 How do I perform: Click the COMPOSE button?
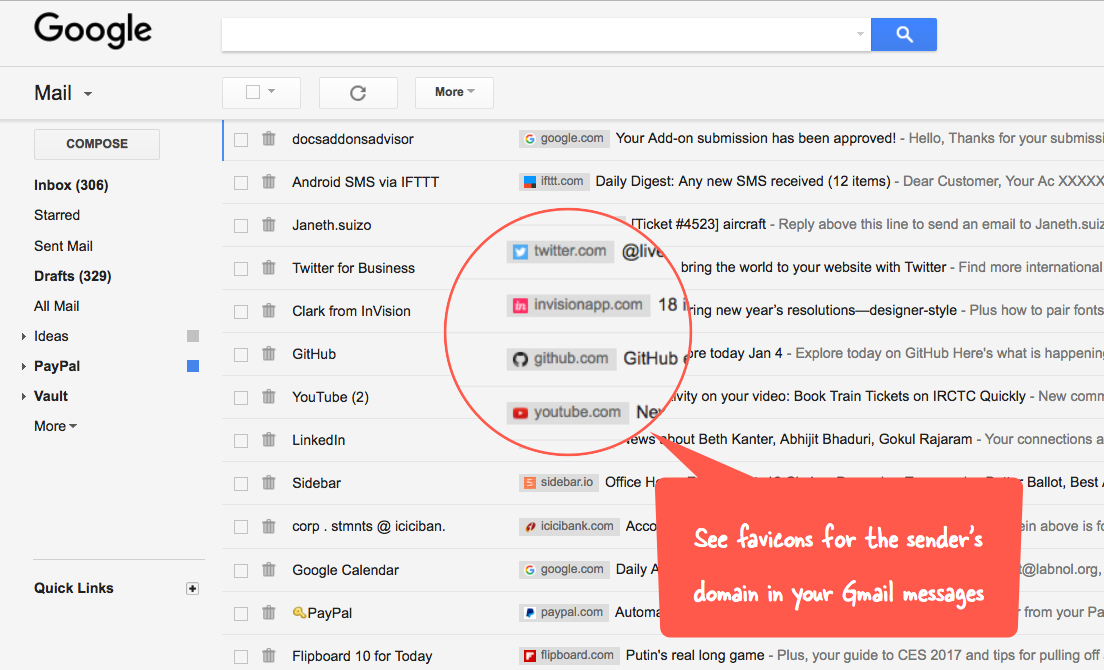[x=97, y=144]
